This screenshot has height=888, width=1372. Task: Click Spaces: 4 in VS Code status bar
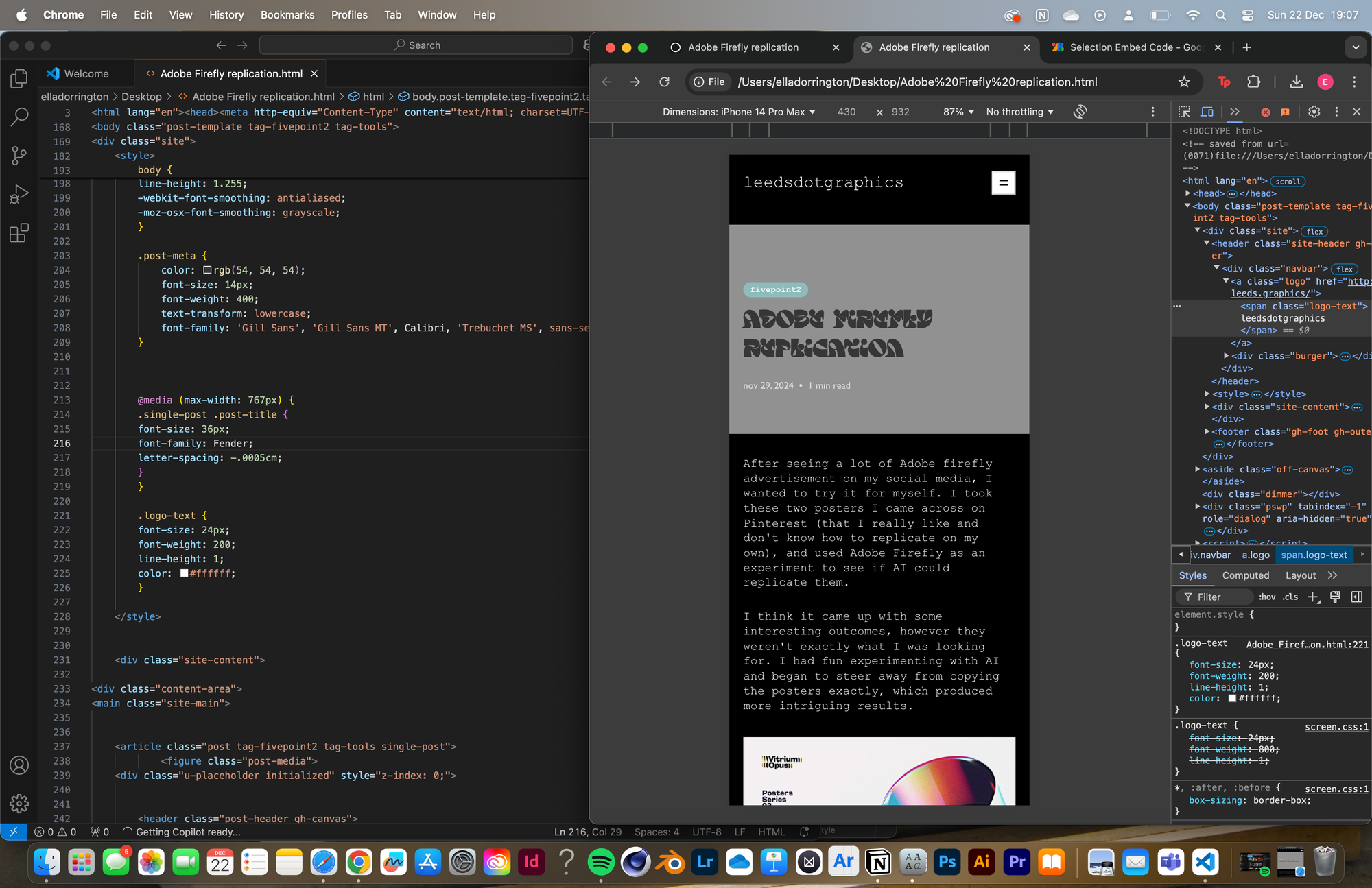coord(657,832)
